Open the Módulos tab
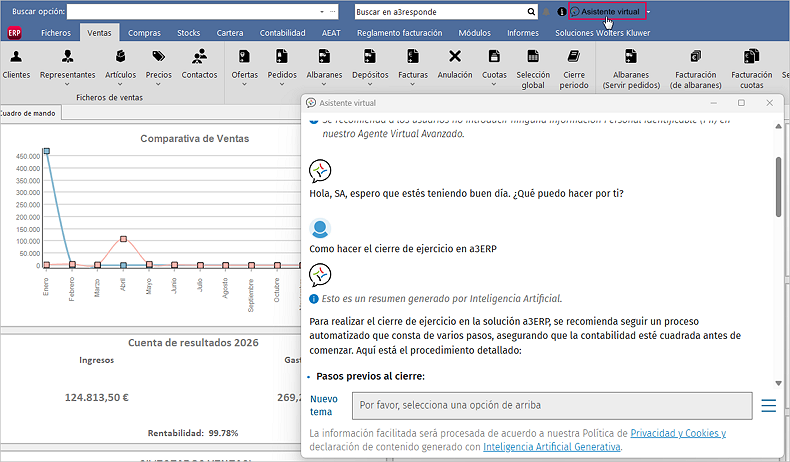 click(x=474, y=33)
